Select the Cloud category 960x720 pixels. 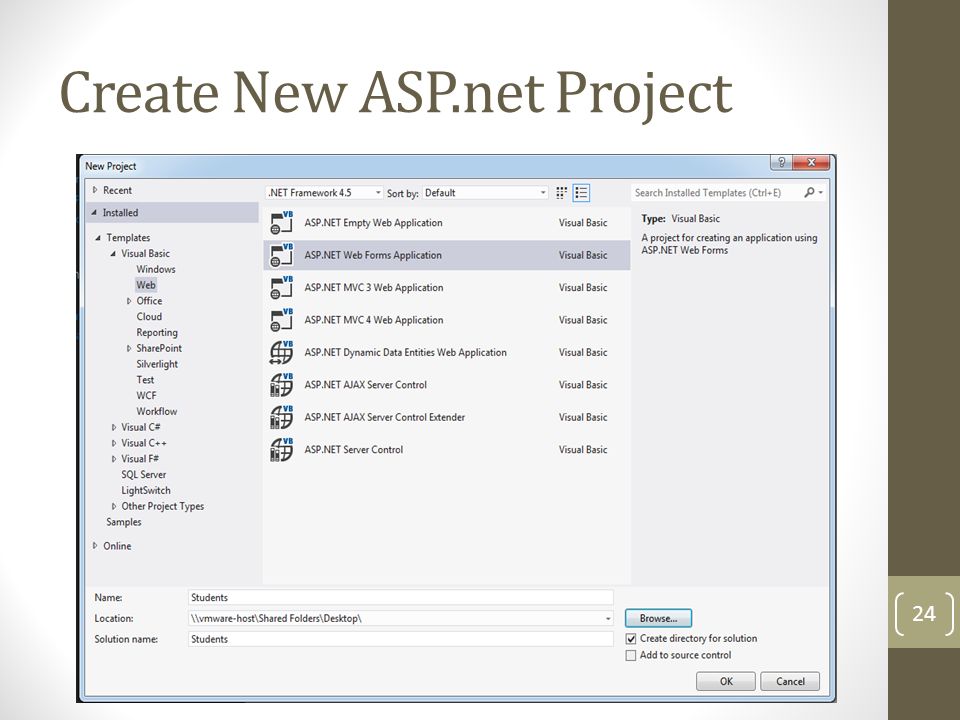149,317
